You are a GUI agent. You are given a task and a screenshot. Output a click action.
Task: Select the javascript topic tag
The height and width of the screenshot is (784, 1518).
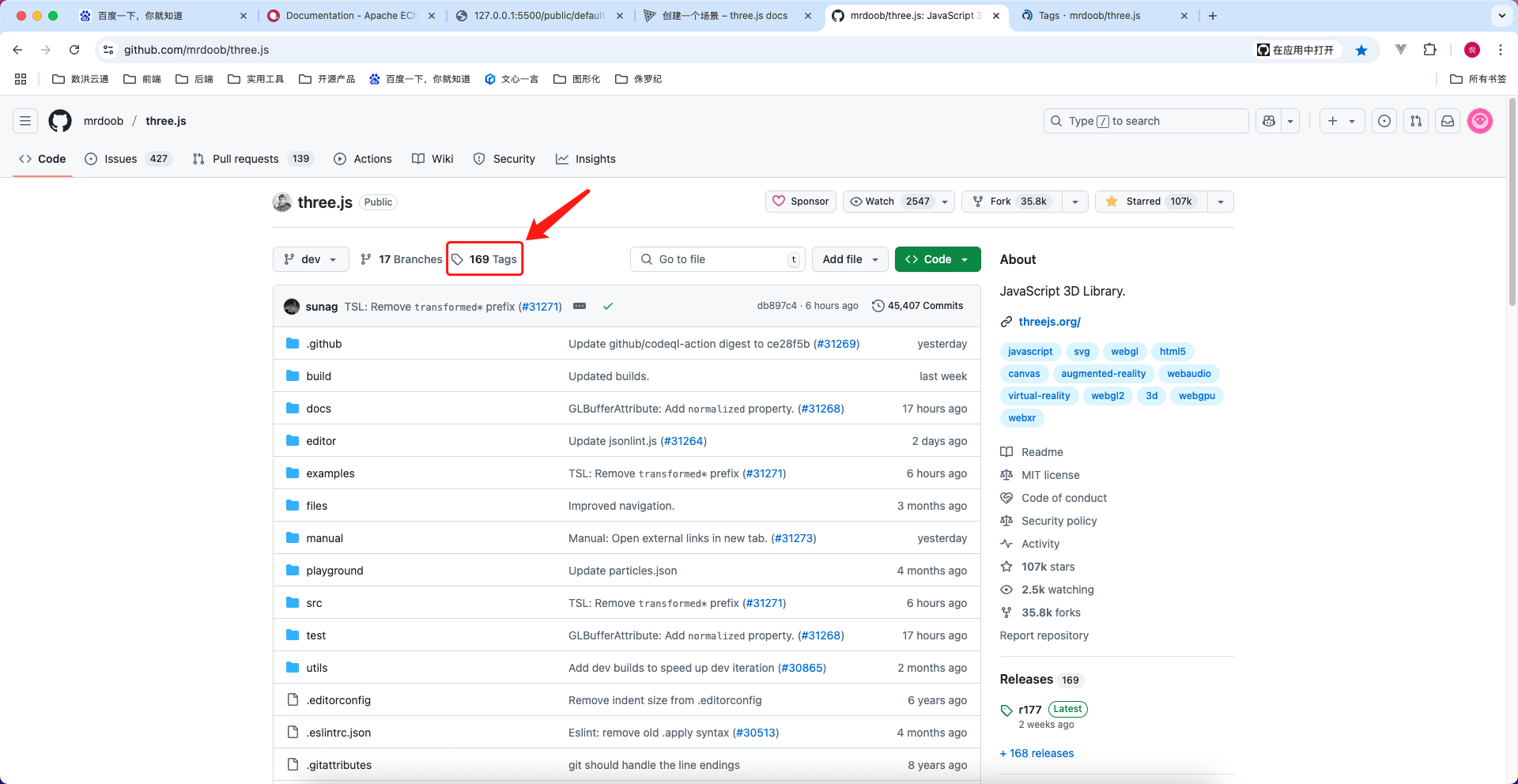pyautogui.click(x=1030, y=352)
